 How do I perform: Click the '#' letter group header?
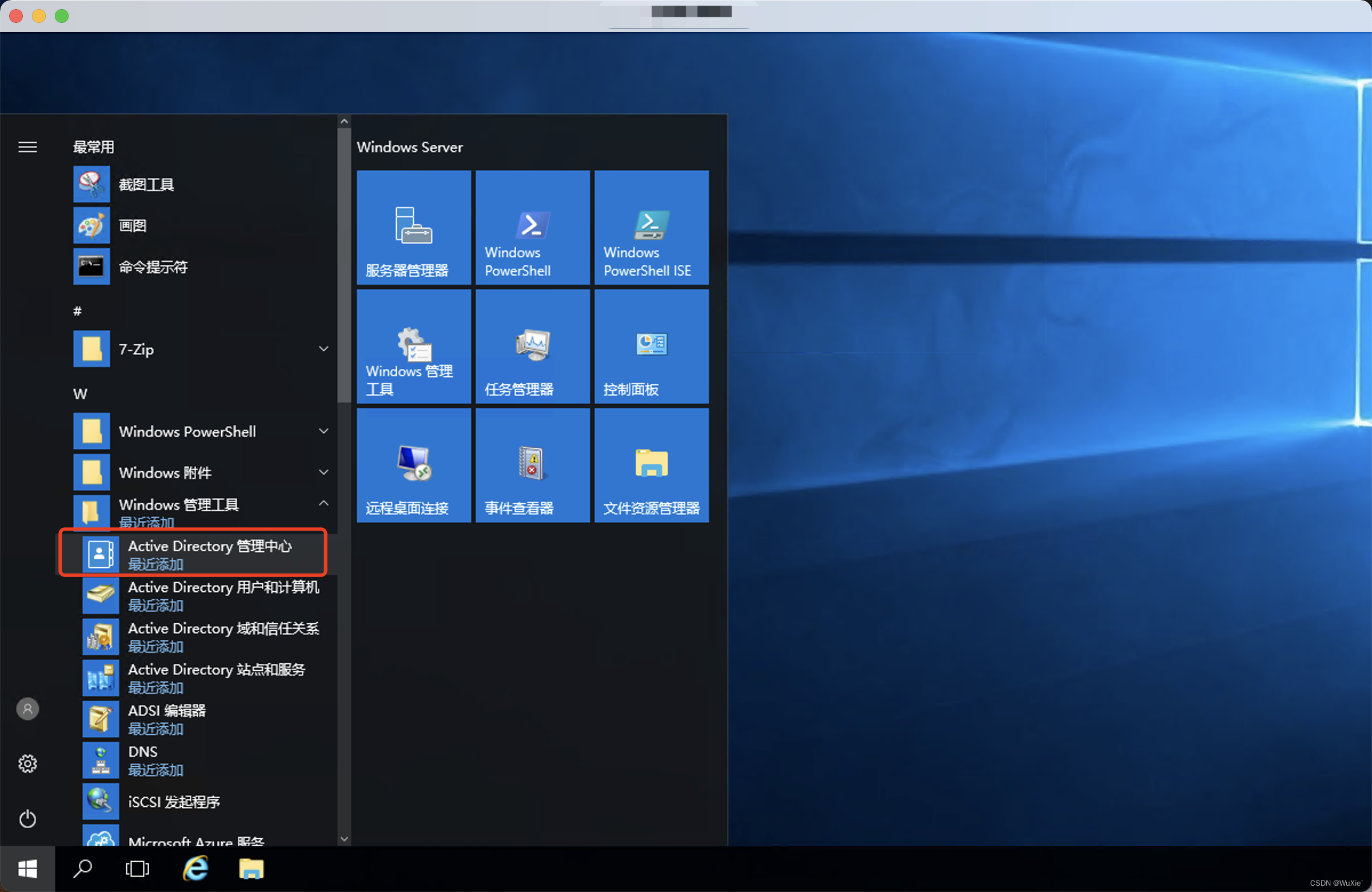coord(77,312)
